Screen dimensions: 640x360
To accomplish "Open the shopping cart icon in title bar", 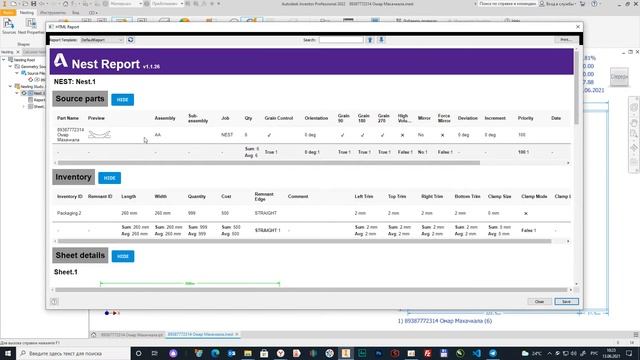I will 582,4.
